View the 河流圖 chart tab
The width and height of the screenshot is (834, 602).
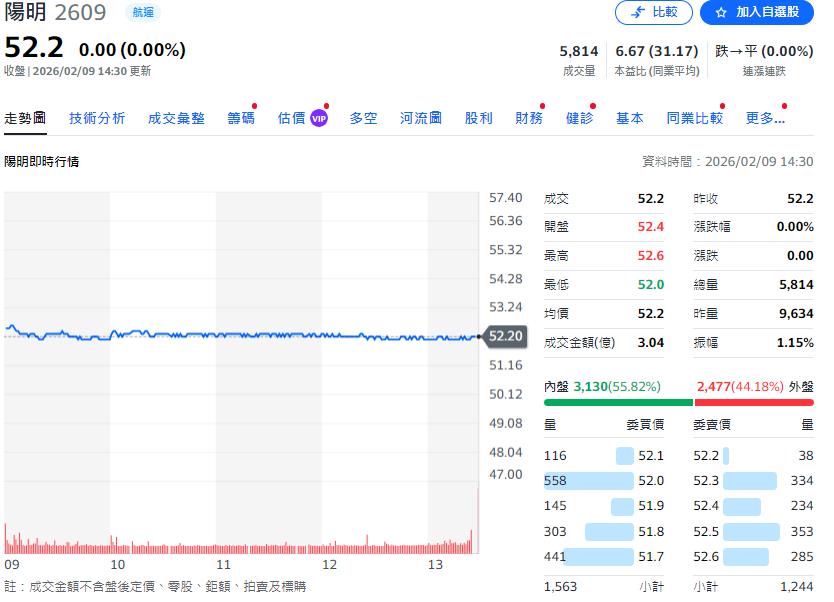coord(420,117)
